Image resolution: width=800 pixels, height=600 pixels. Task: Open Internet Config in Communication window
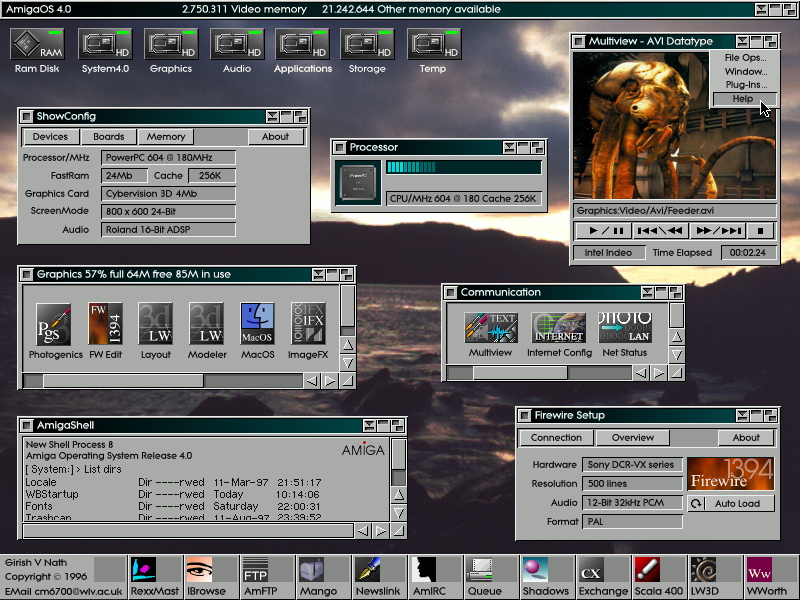click(x=558, y=328)
